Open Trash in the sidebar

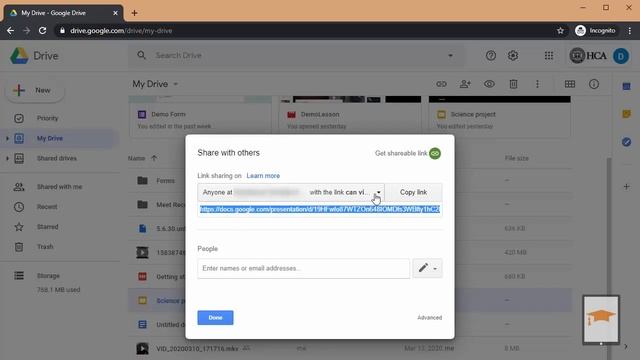45,247
